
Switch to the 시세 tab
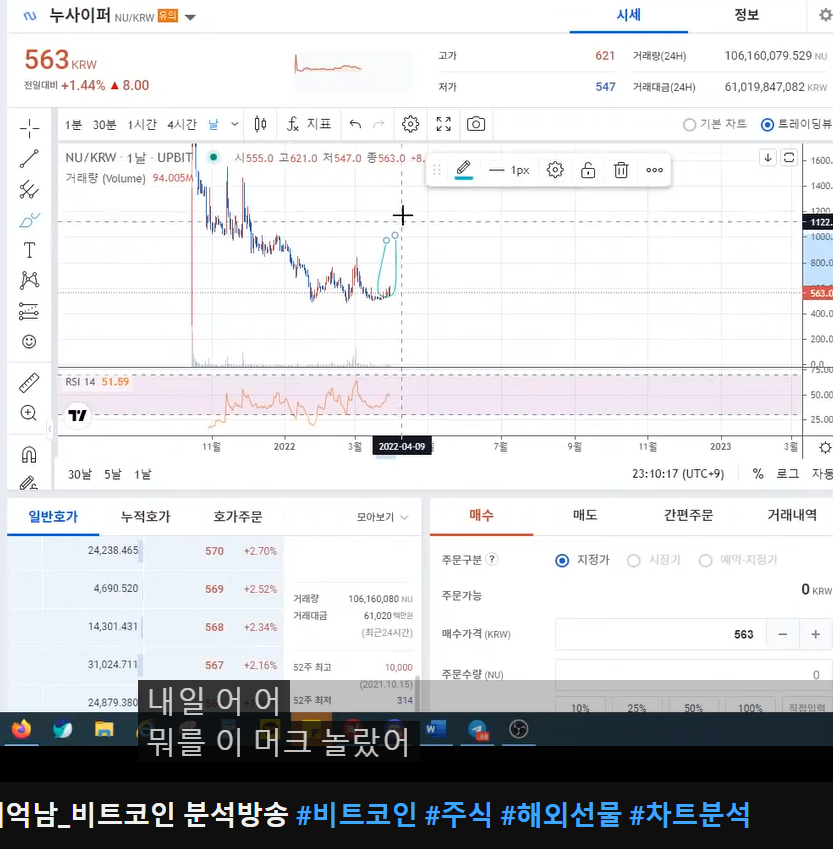tap(628, 15)
